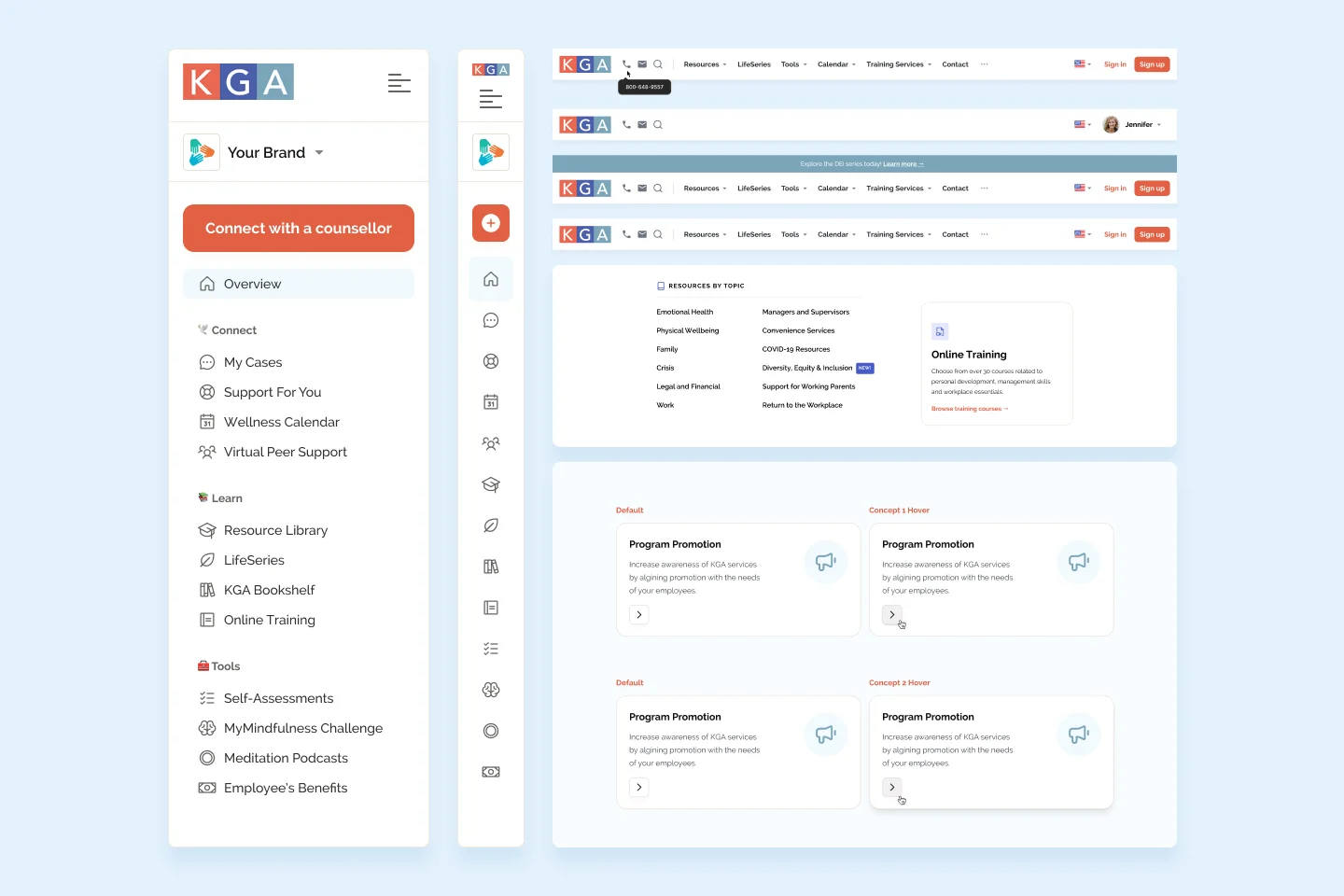Viewport: 1344px width, 896px height.
Task: Click the hamburger icon in the collapsed sidebar
Action: (x=491, y=99)
